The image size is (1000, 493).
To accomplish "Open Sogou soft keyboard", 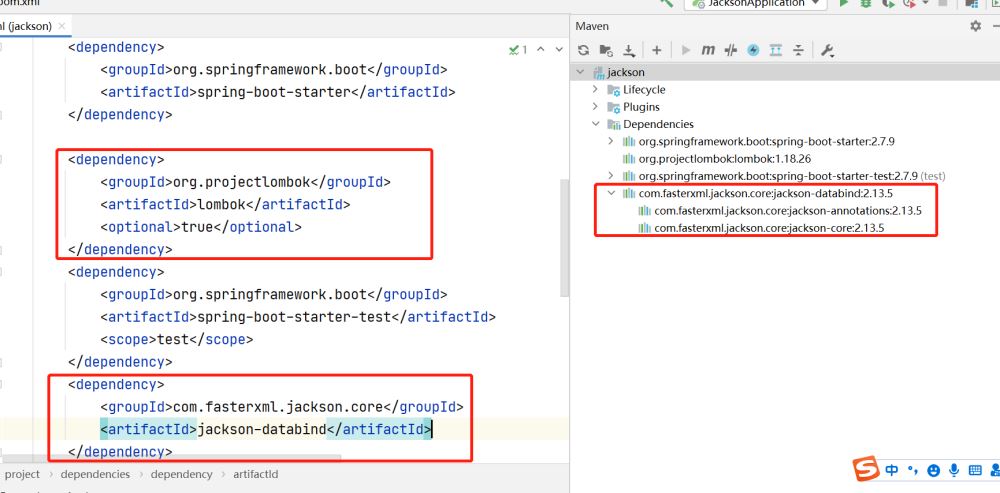I will [974, 471].
